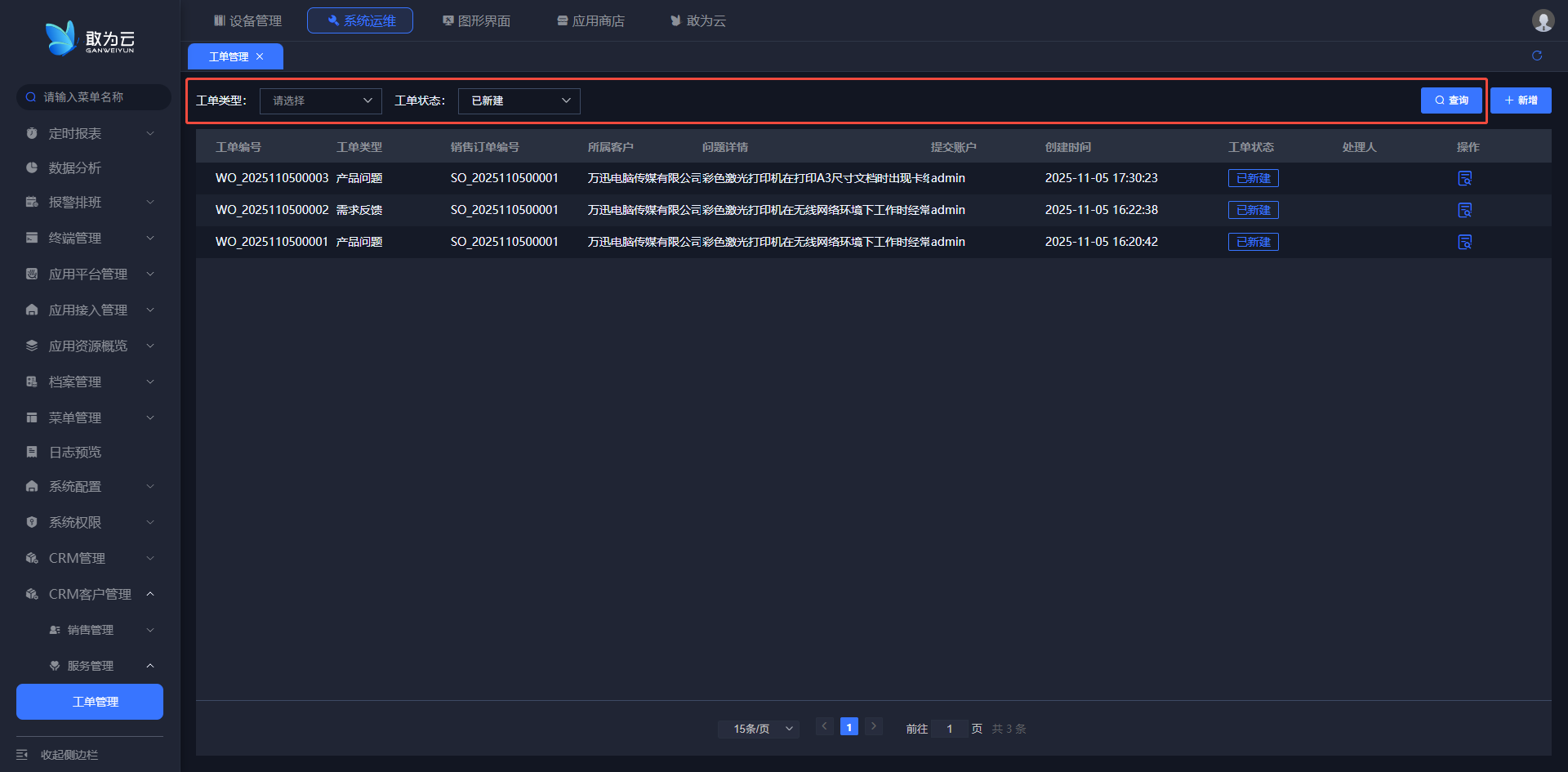Open the 工单状态 dropdown showing 已新建
1568x772 pixels.
point(519,100)
